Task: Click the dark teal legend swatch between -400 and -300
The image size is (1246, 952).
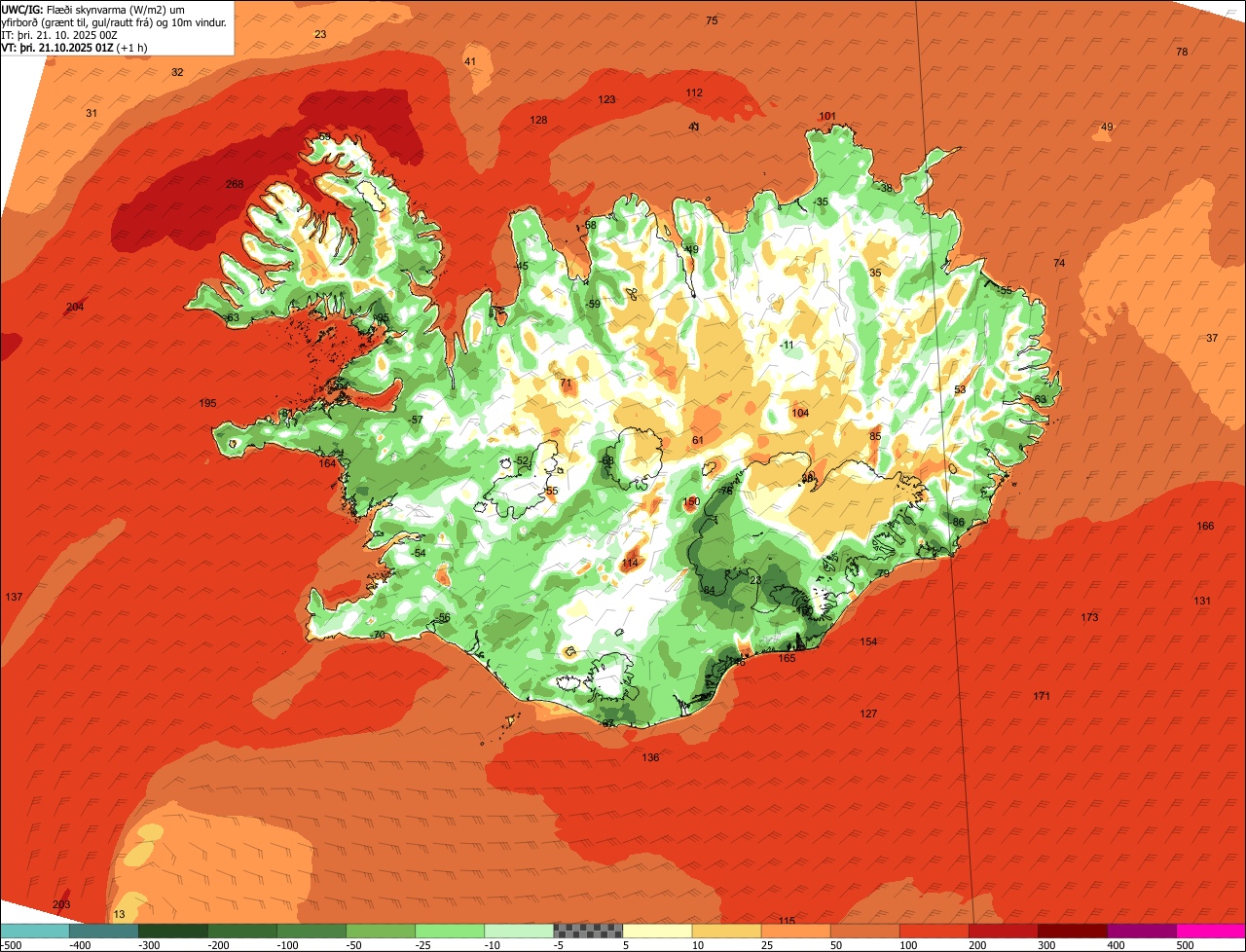Action: (103, 931)
